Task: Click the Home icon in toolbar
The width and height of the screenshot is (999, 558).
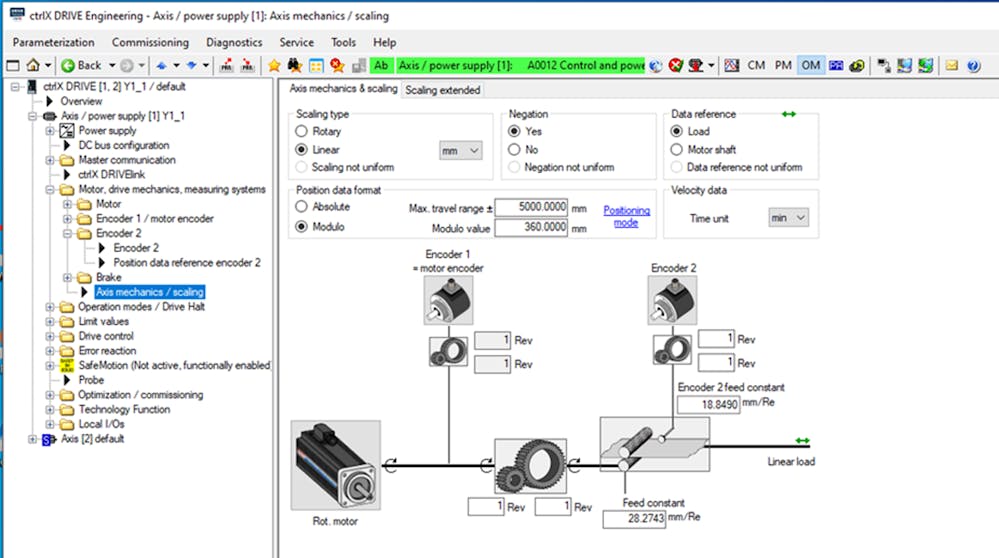Action: pos(33,65)
